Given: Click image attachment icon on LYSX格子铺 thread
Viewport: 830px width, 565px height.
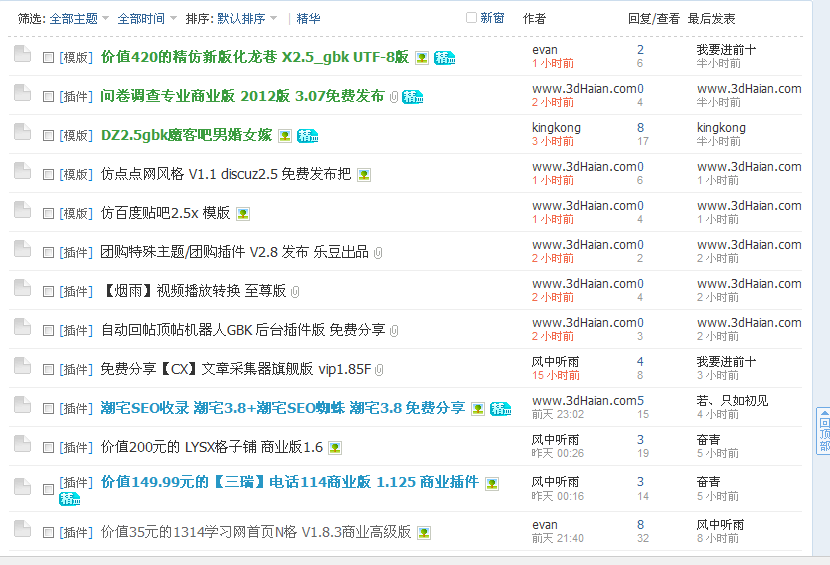Looking at the screenshot, I should [x=335, y=448].
